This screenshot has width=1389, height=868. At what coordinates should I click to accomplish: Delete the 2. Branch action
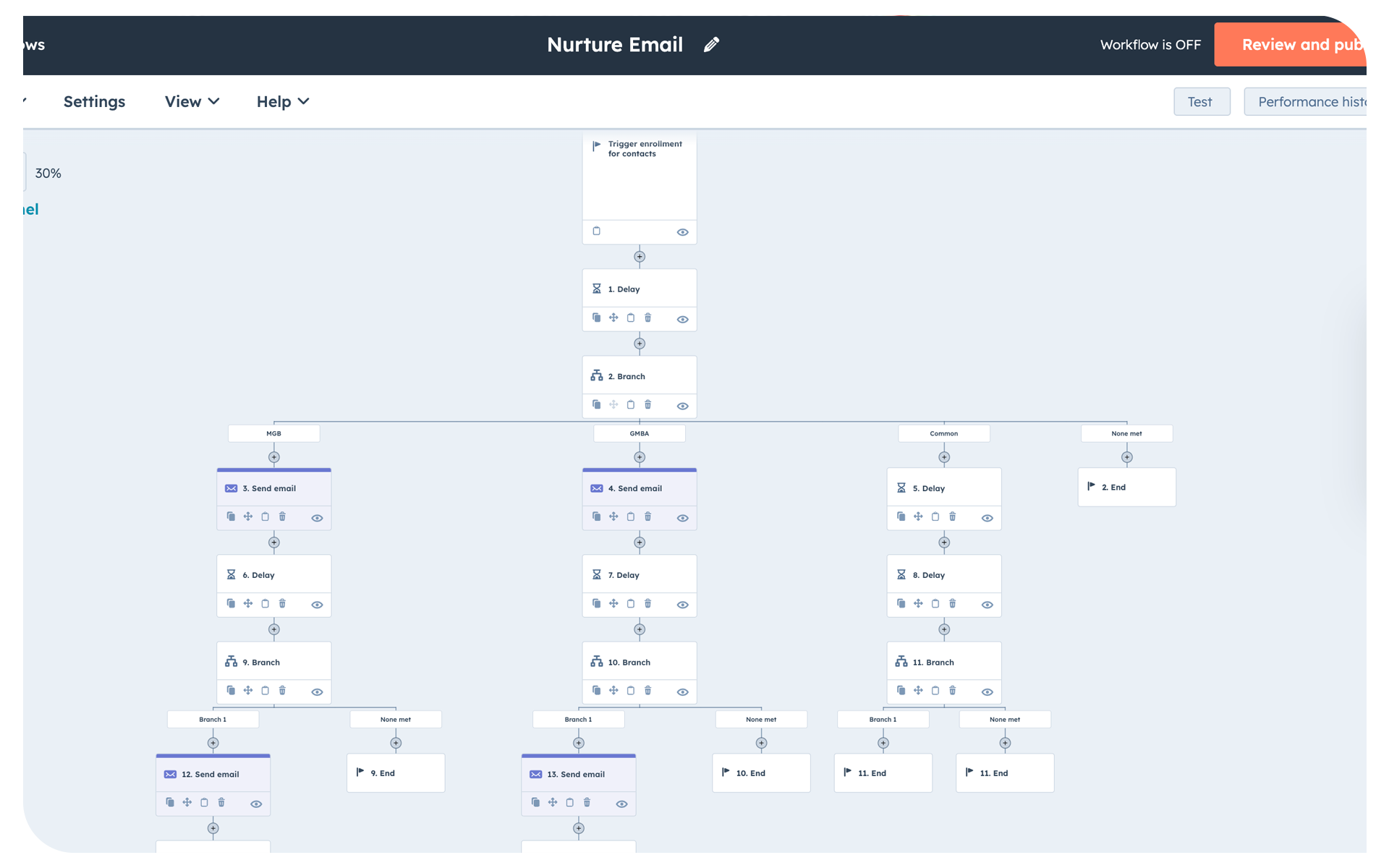point(648,404)
